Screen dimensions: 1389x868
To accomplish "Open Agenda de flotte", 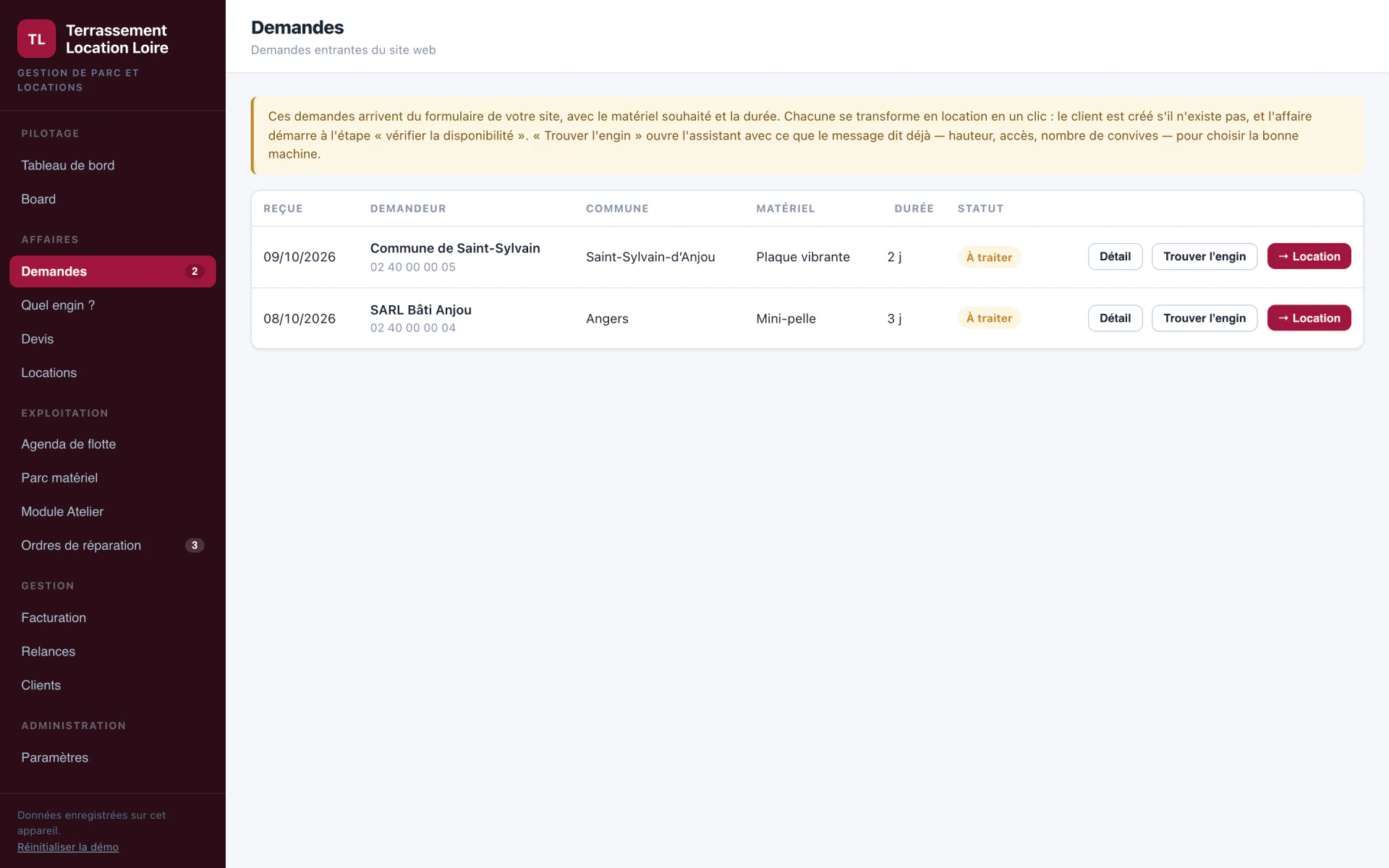I will (113, 444).
